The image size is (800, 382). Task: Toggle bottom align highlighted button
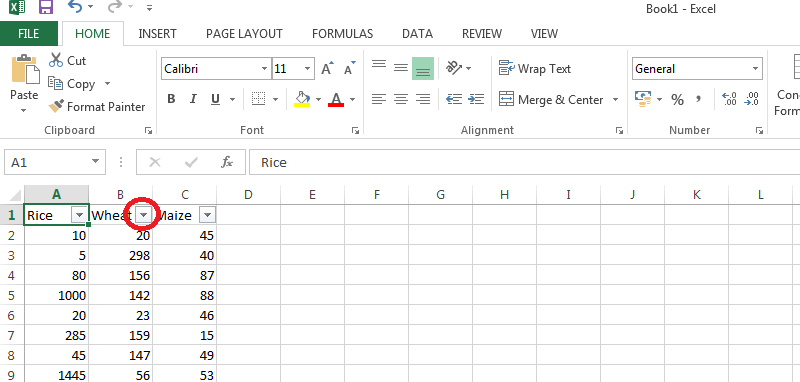[x=423, y=69]
